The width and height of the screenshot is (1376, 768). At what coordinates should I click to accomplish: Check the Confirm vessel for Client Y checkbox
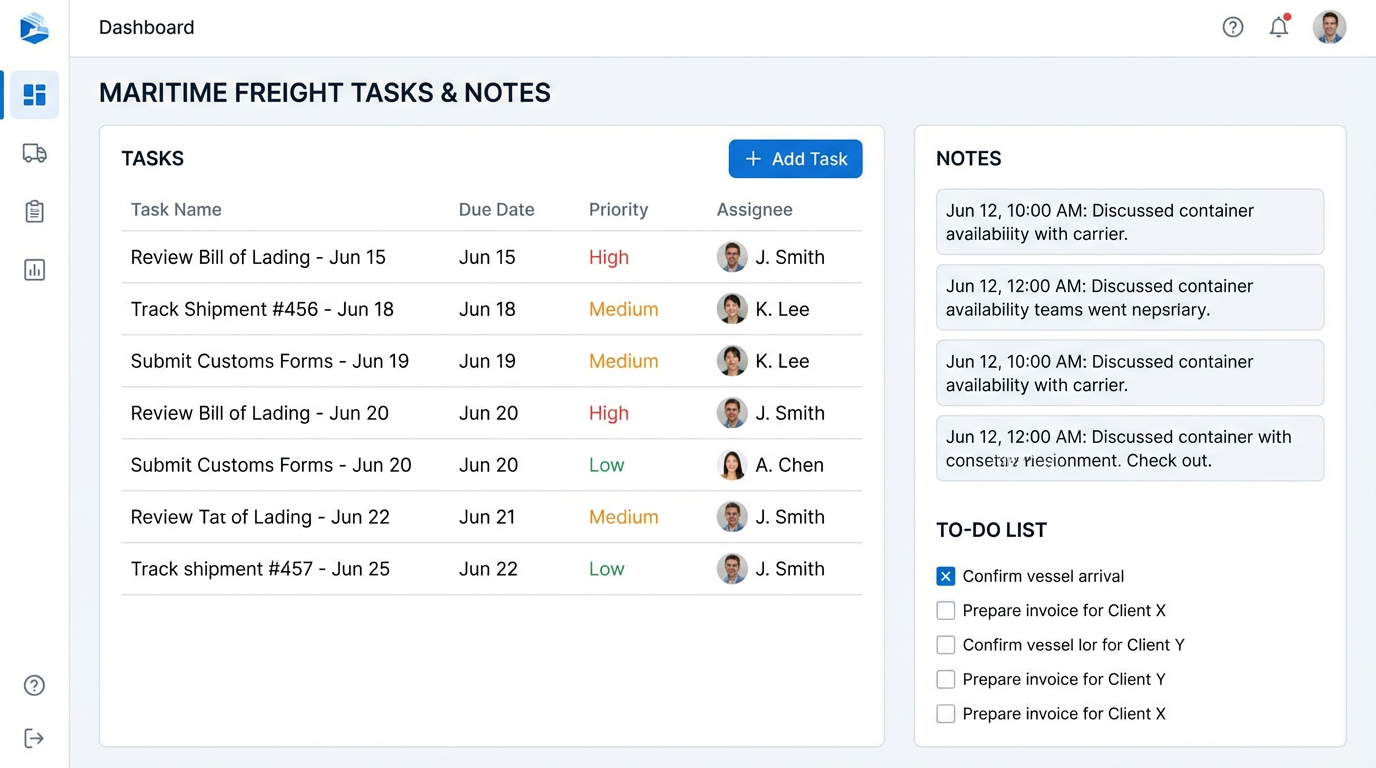pyautogui.click(x=945, y=645)
